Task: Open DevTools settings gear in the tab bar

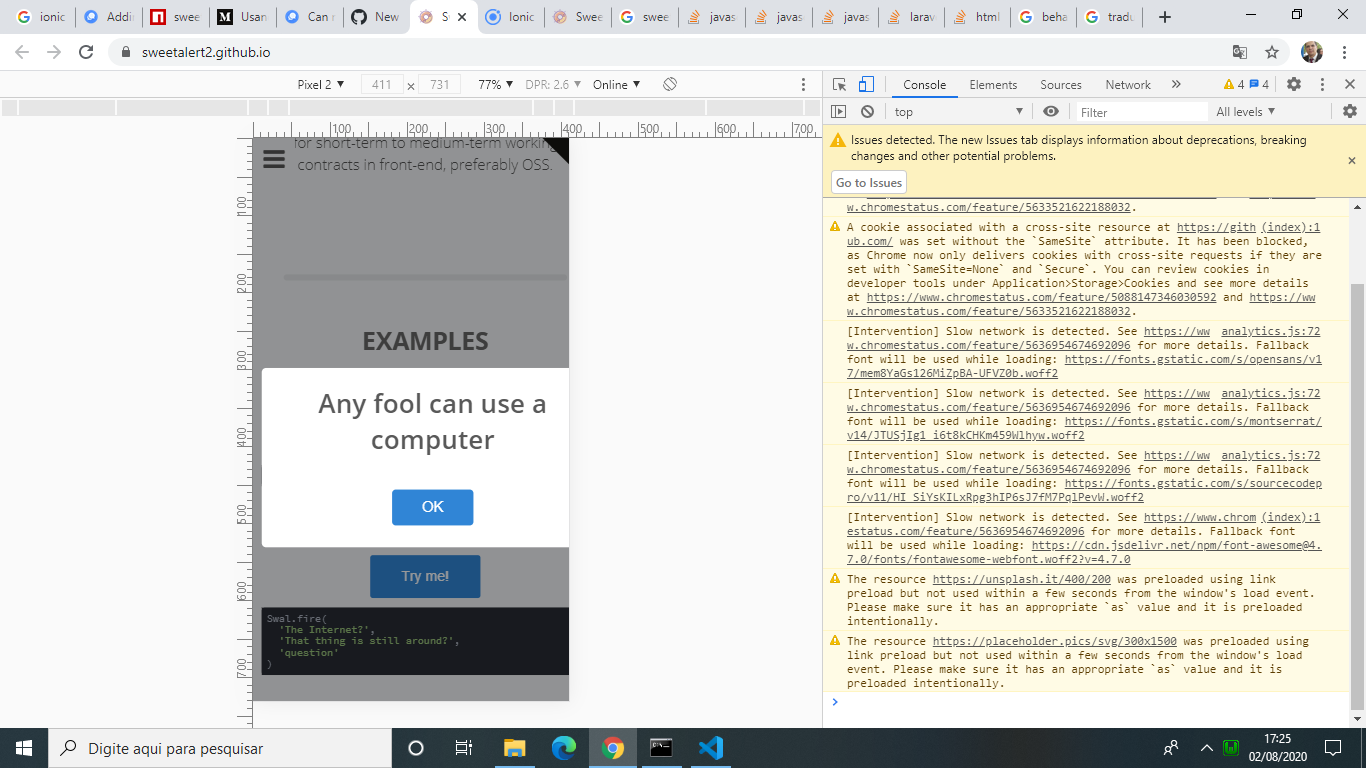Action: click(x=1294, y=85)
